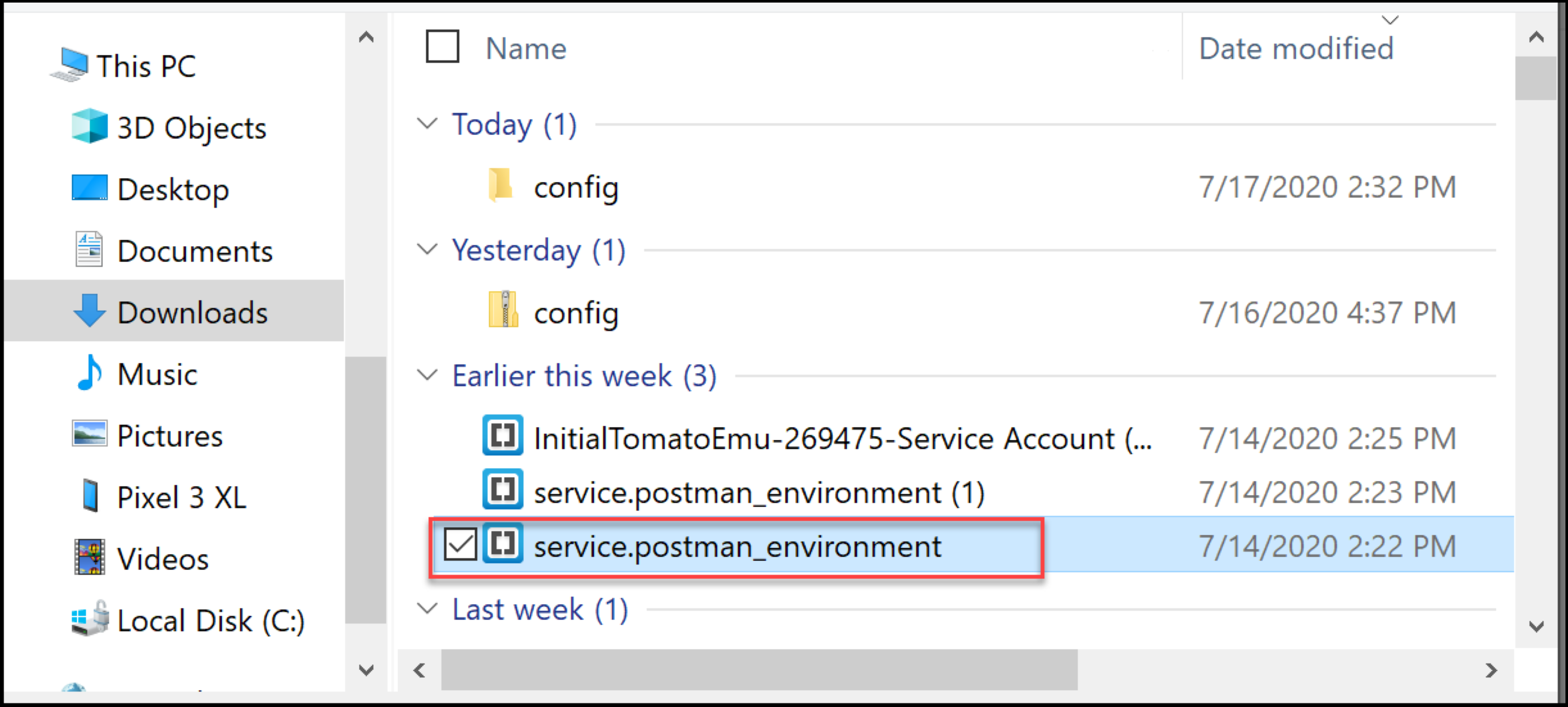Collapse the Yesterday (1) group
This screenshot has width=1568, height=707.
pos(427,249)
